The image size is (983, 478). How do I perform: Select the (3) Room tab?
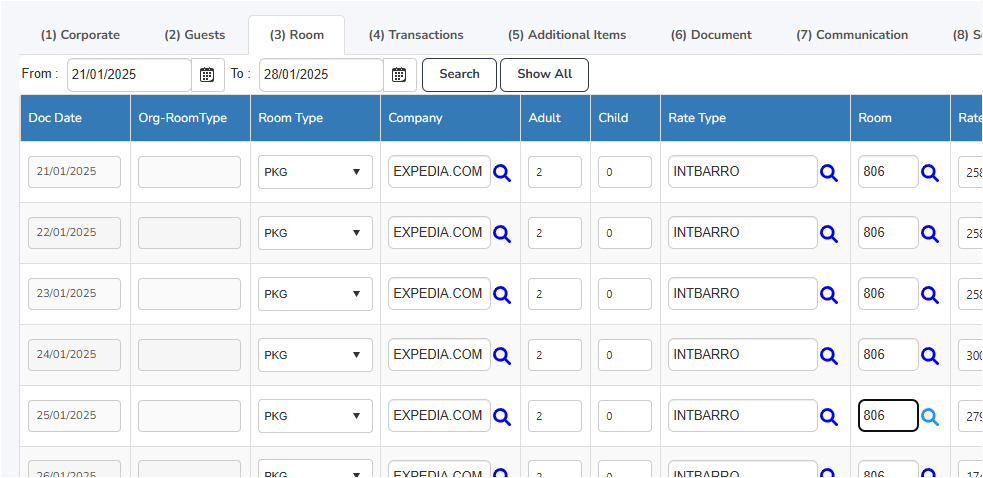(297, 35)
